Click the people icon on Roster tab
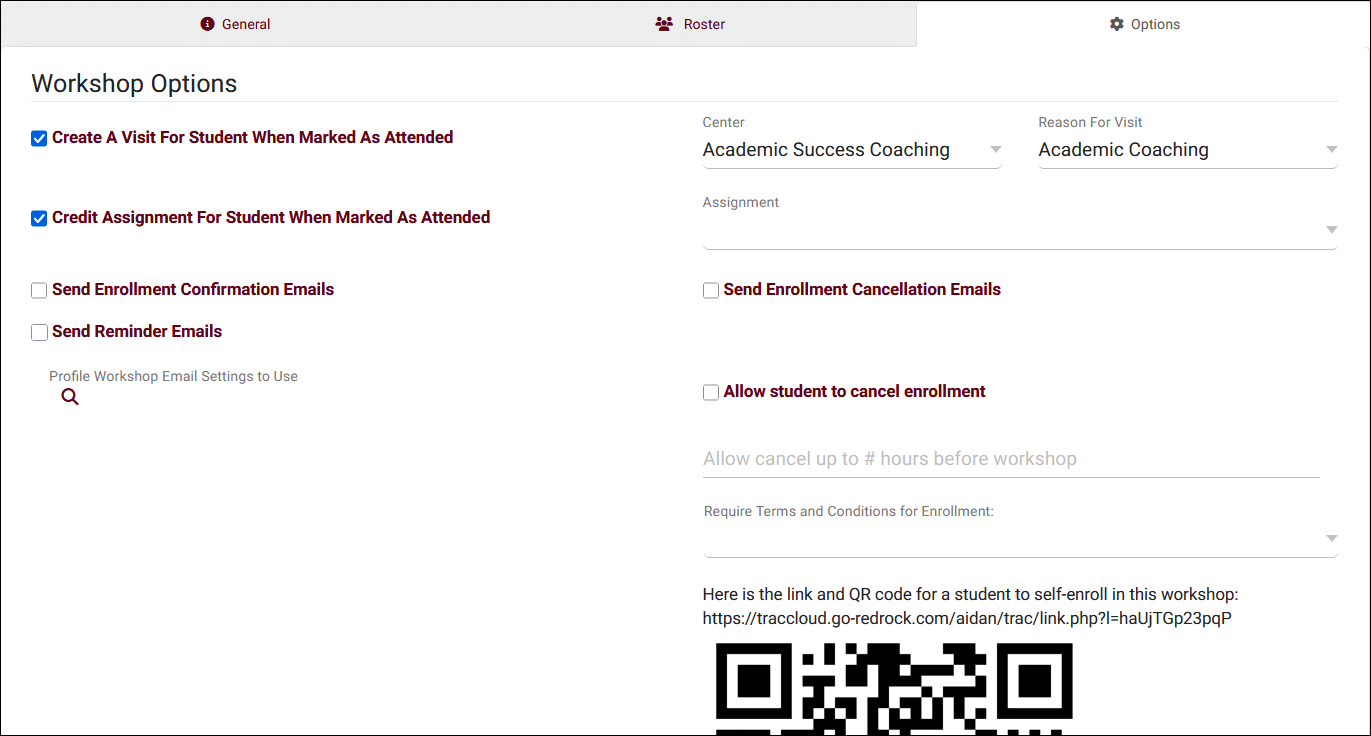Viewport: 1371px width, 736px height. [664, 24]
